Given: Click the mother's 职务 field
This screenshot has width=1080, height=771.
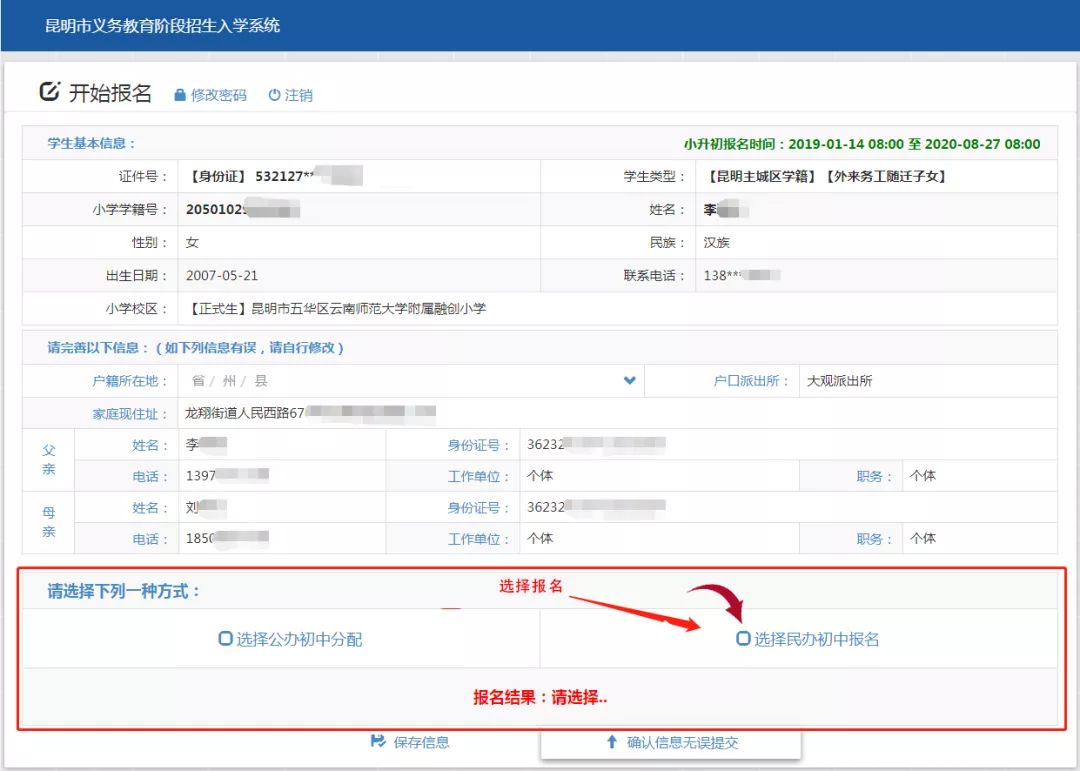Looking at the screenshot, I should tap(975, 538).
